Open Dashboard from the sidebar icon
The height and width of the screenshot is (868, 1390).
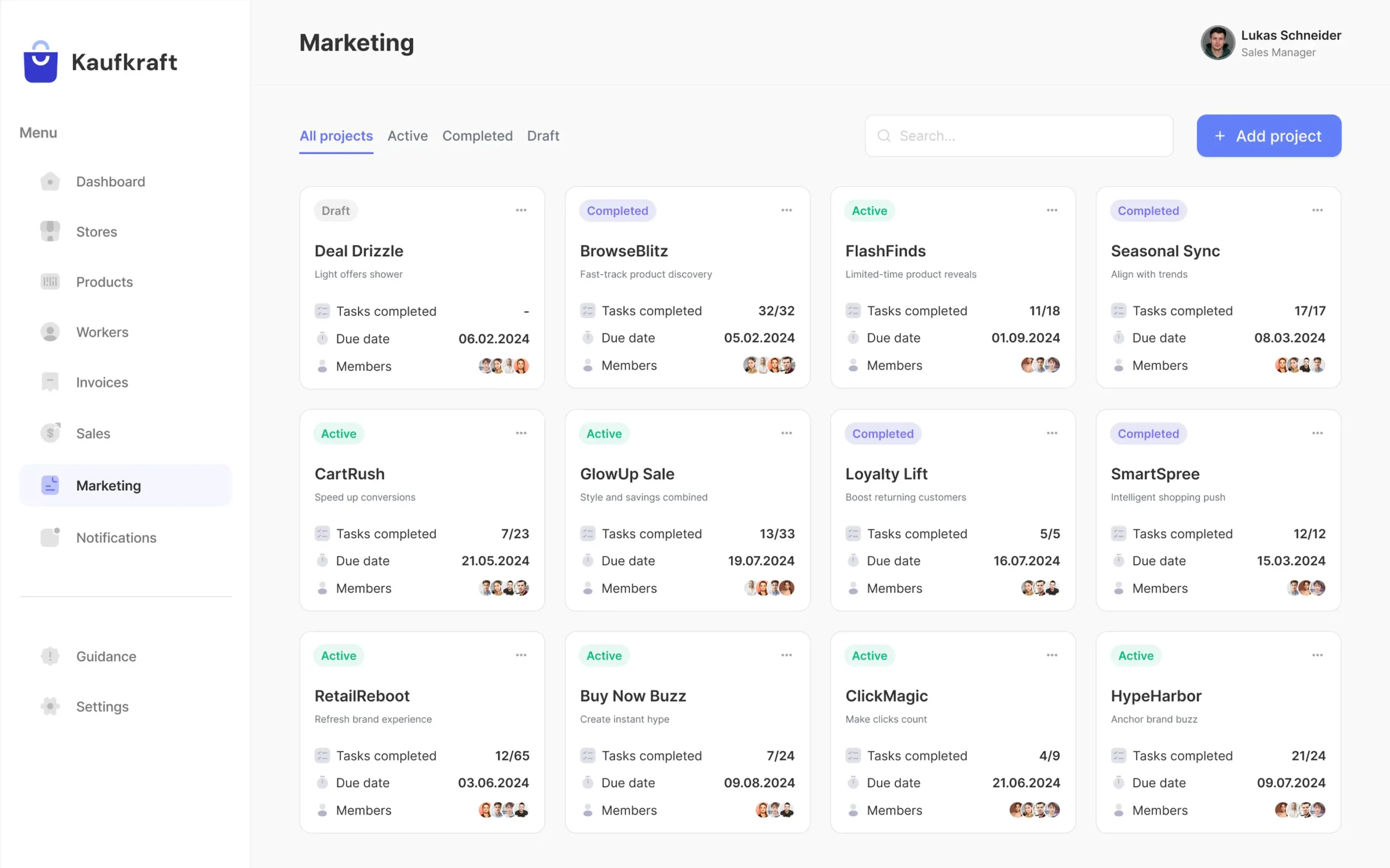[50, 181]
